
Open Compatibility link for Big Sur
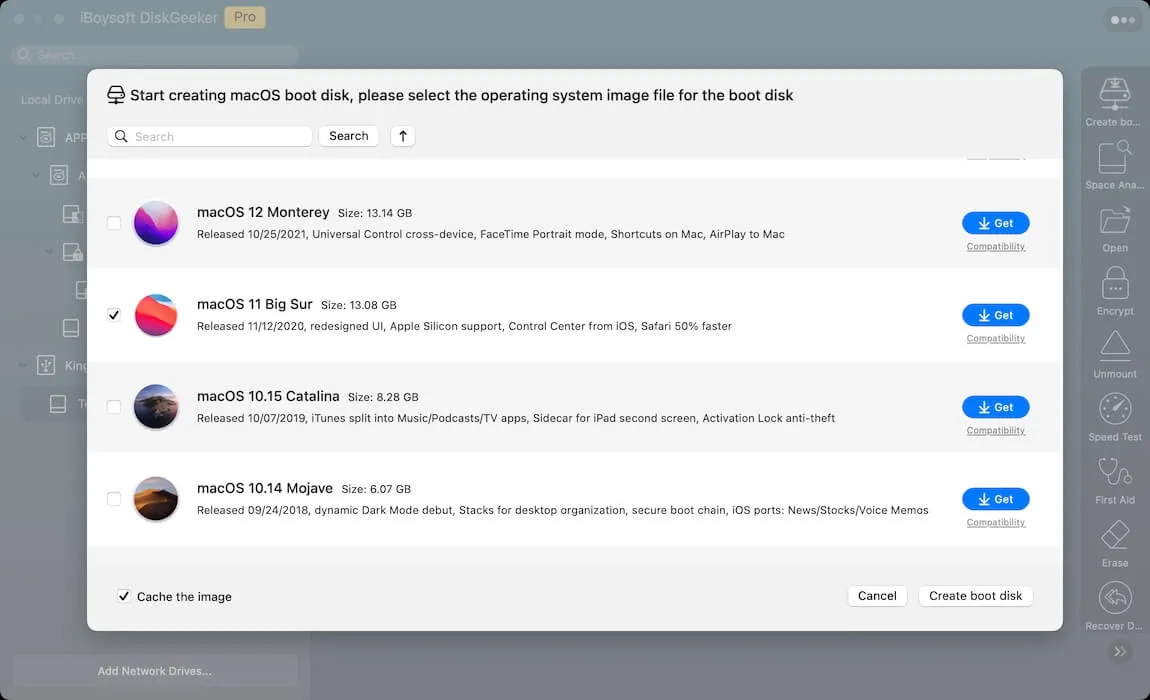pyautogui.click(x=995, y=338)
